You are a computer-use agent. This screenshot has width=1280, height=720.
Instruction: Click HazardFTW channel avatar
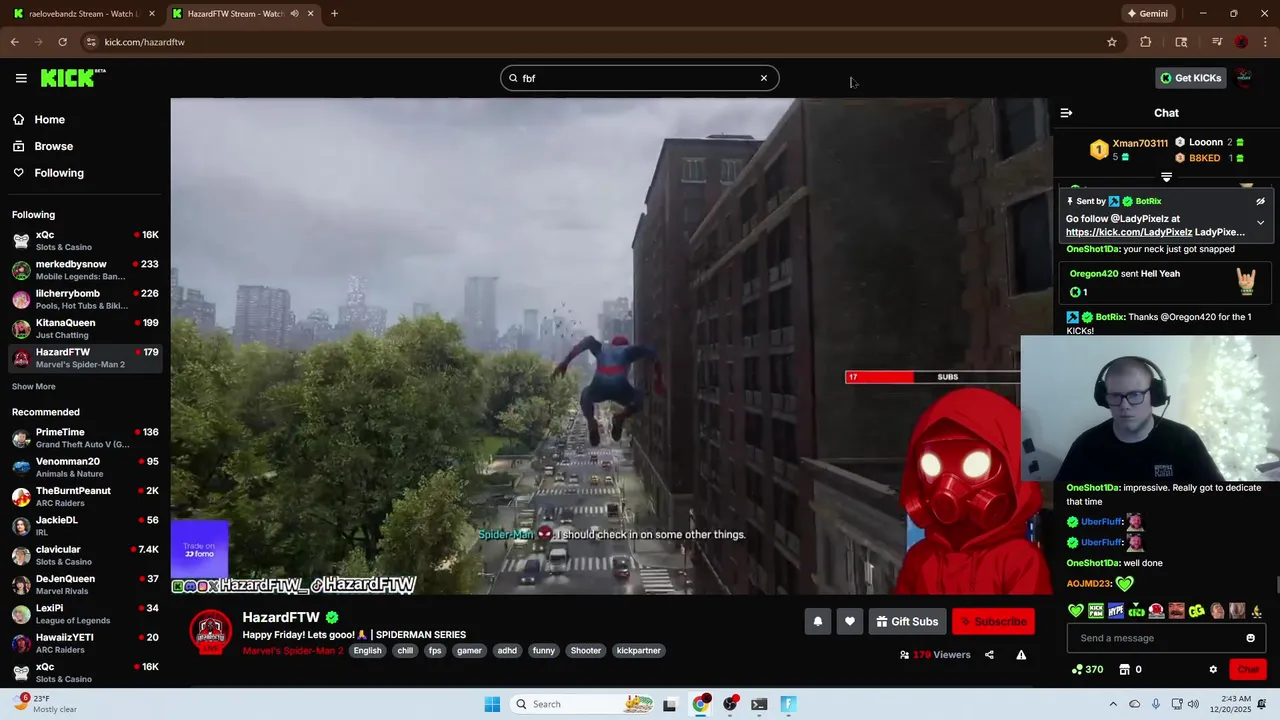click(x=210, y=632)
